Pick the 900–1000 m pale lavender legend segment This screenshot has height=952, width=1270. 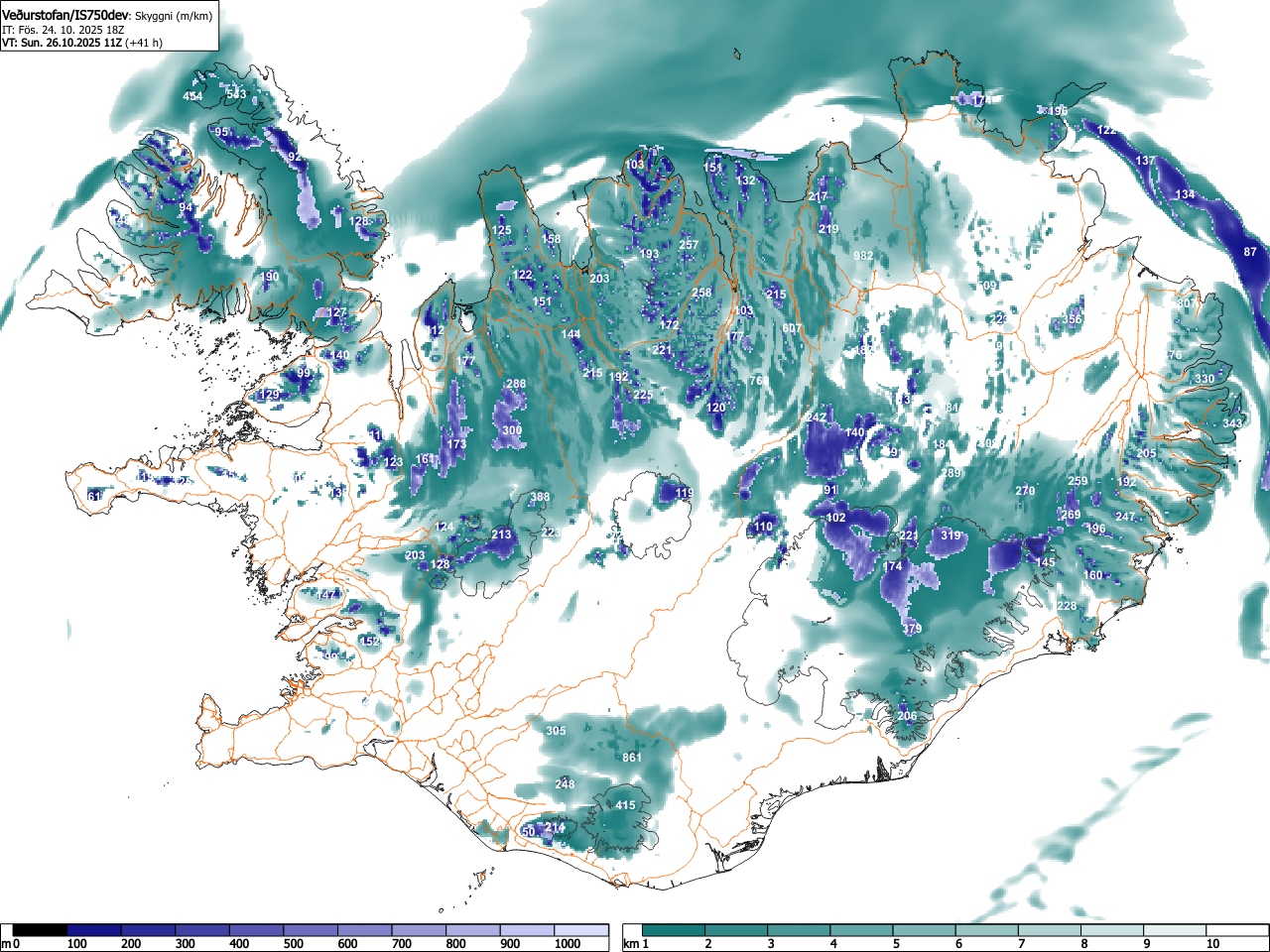[527, 930]
